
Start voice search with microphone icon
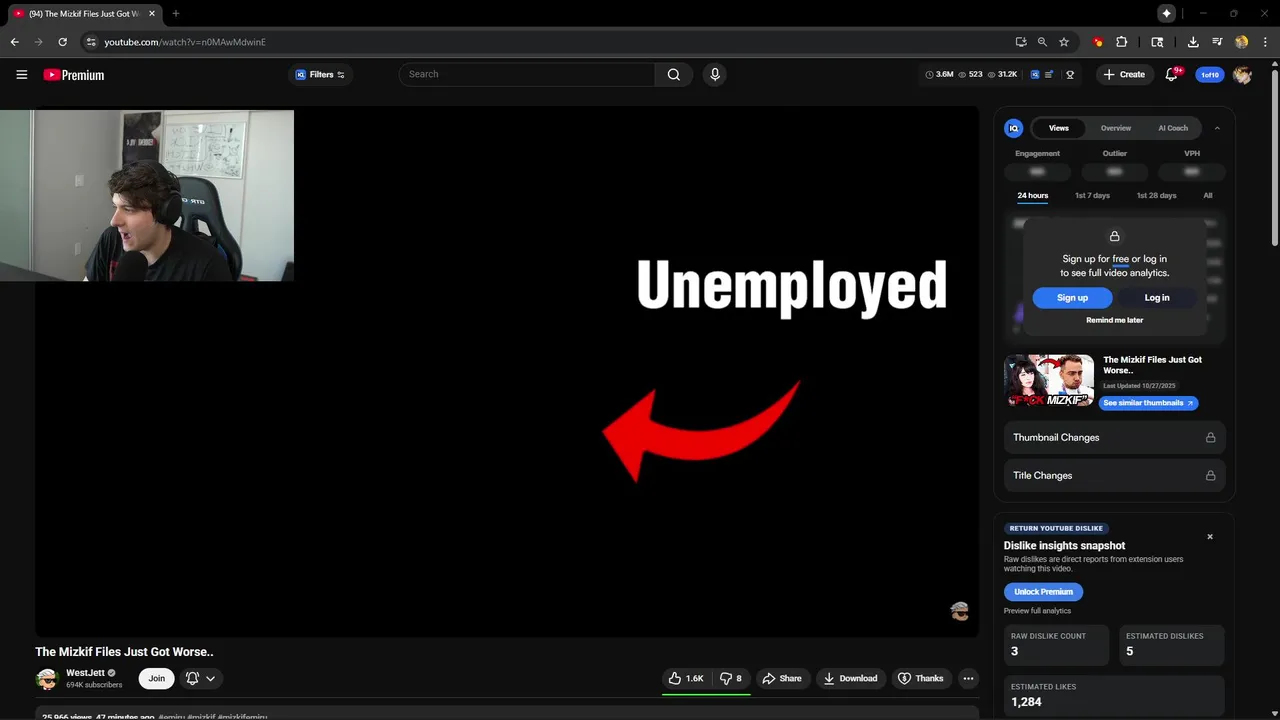coord(714,74)
